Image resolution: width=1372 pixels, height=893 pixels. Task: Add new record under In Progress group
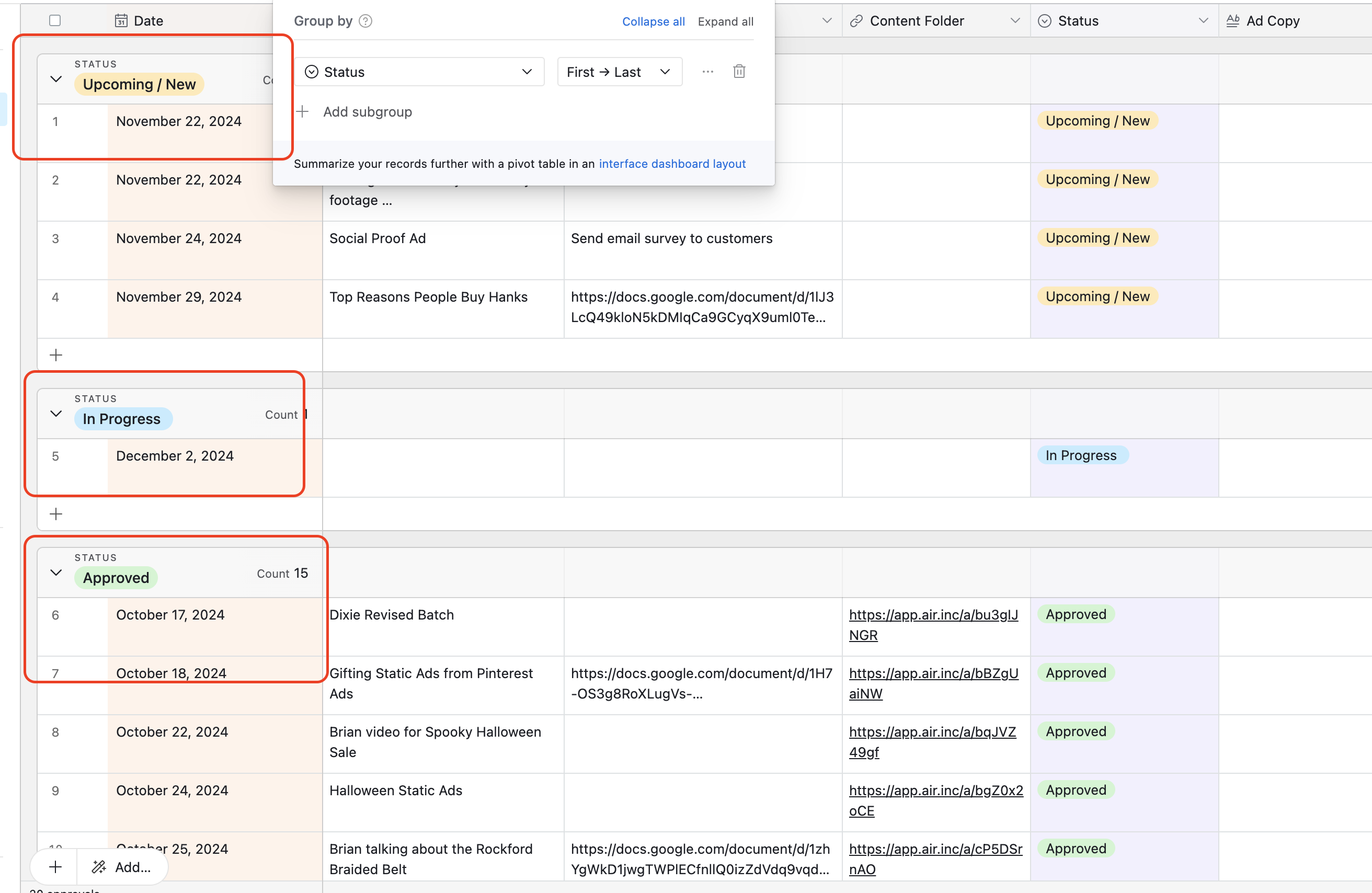point(56,513)
